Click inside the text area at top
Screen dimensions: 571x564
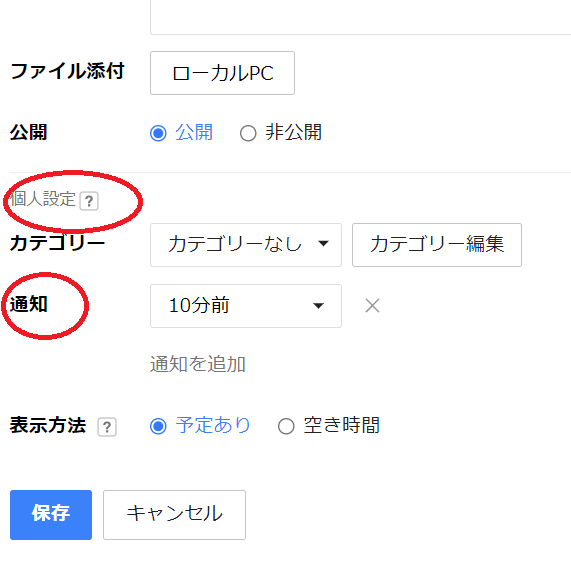[361, 17]
